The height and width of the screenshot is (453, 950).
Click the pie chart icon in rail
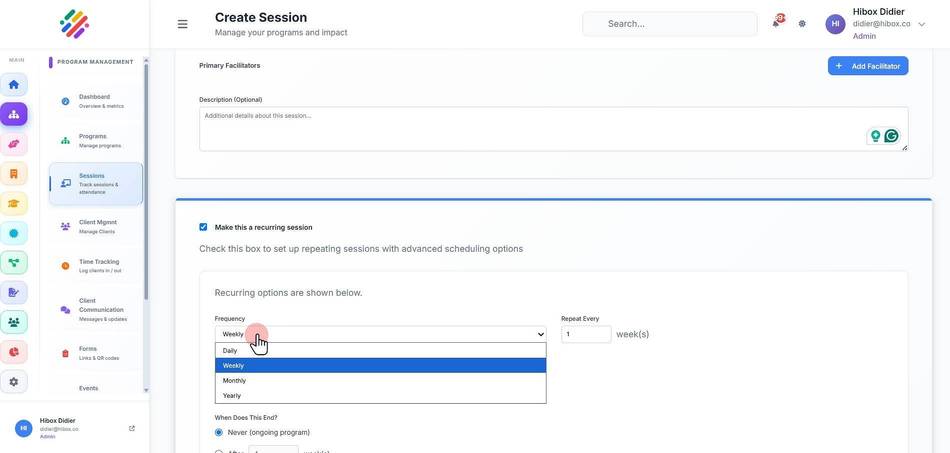[13, 352]
